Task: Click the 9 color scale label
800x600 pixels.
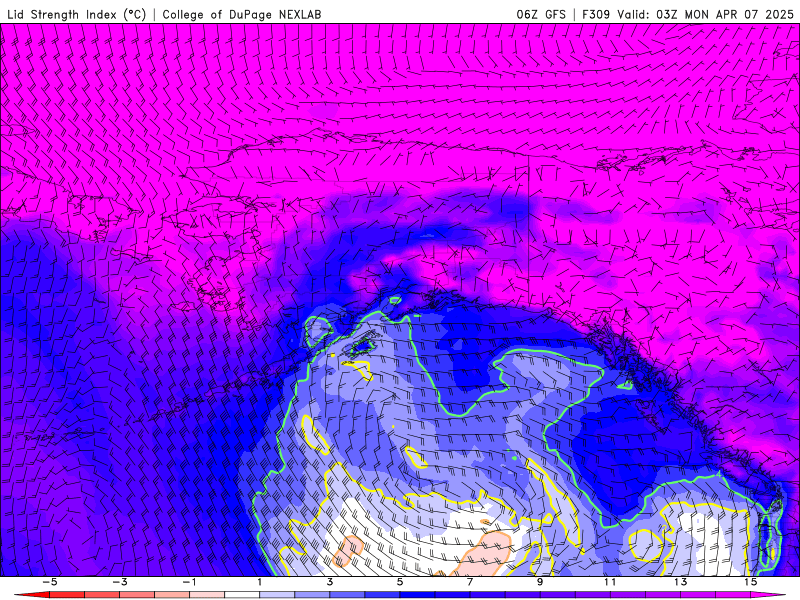Action: (540, 582)
